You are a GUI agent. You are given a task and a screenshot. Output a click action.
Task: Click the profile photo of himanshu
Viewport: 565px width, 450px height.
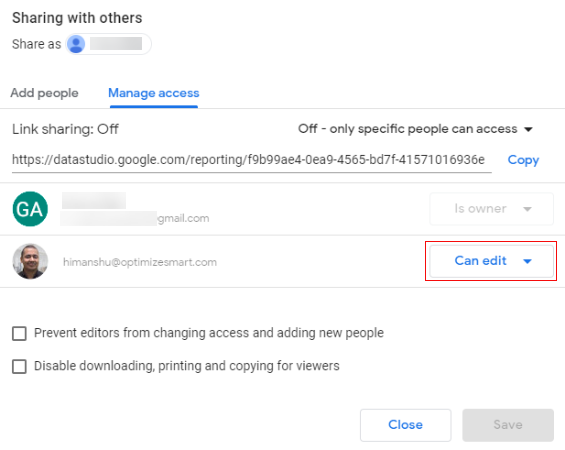[x=30, y=261]
